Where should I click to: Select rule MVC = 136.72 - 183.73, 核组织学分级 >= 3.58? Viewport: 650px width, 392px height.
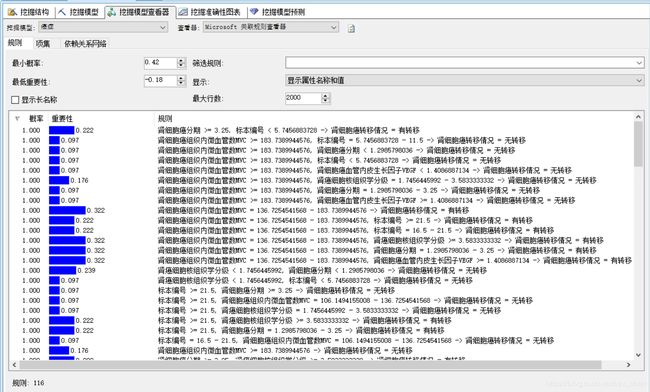click(x=381, y=240)
